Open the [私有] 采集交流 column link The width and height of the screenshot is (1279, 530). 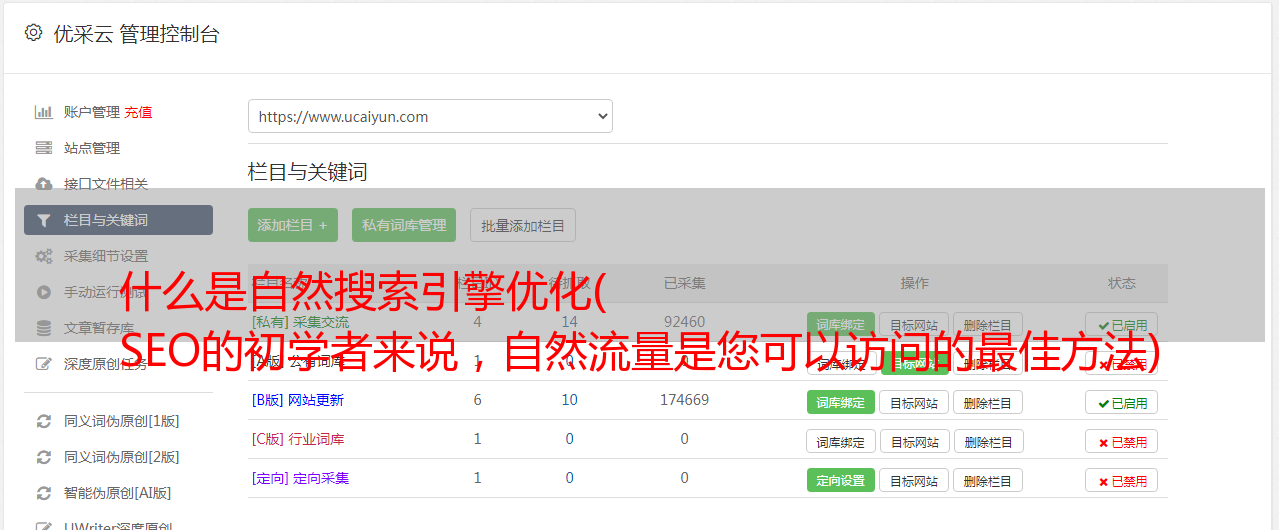[x=300, y=322]
